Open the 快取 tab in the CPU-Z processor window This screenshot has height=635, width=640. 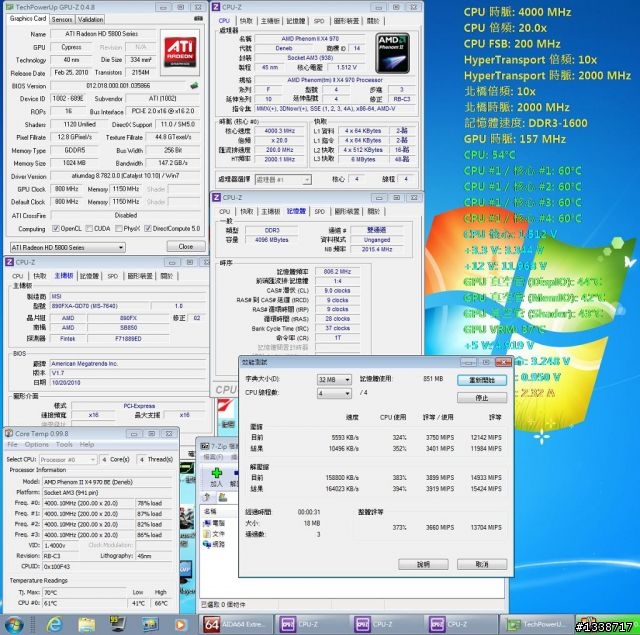pyautogui.click(x=246, y=21)
